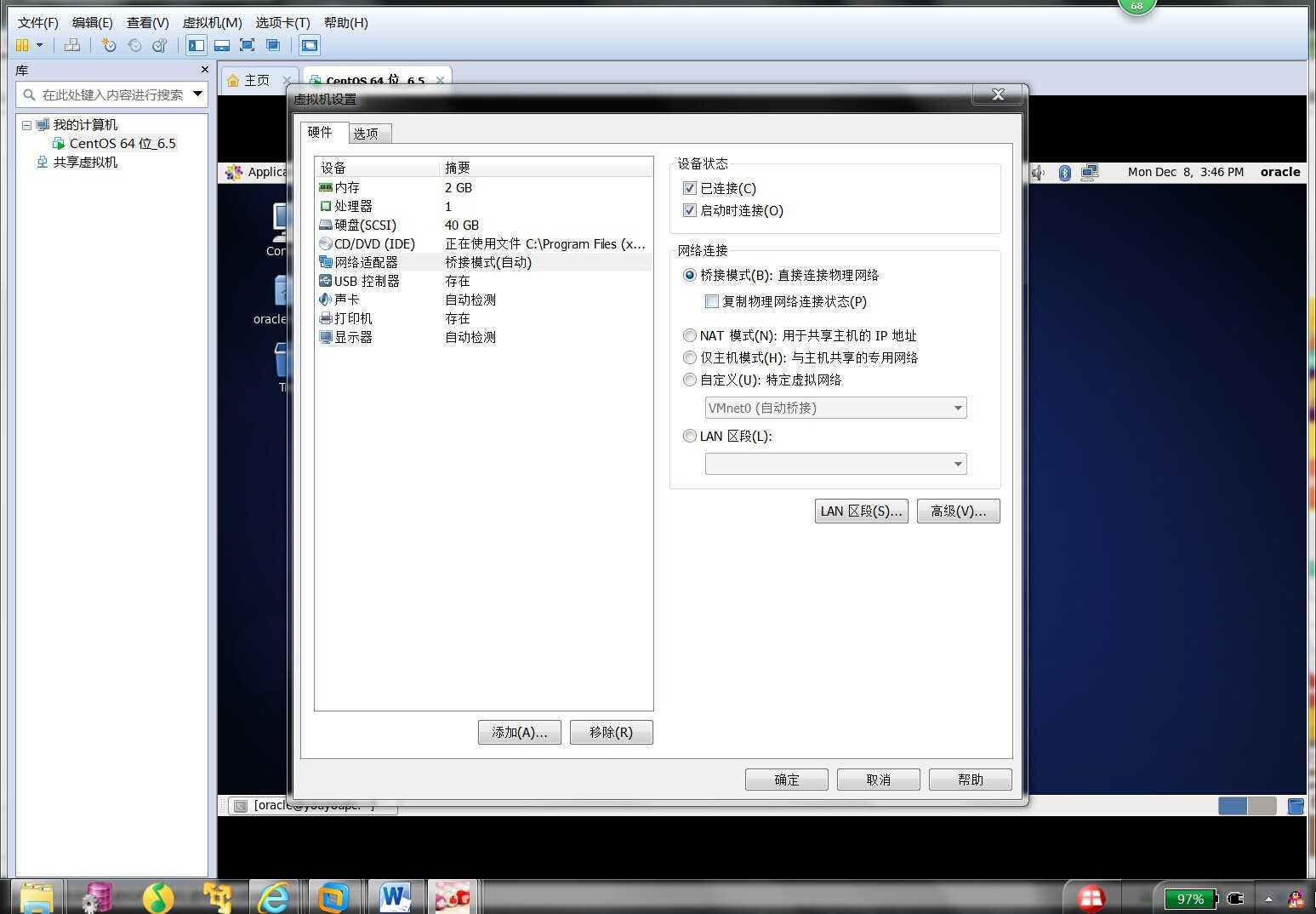
Task: Select the 网络适配器 device row
Action: point(483,262)
